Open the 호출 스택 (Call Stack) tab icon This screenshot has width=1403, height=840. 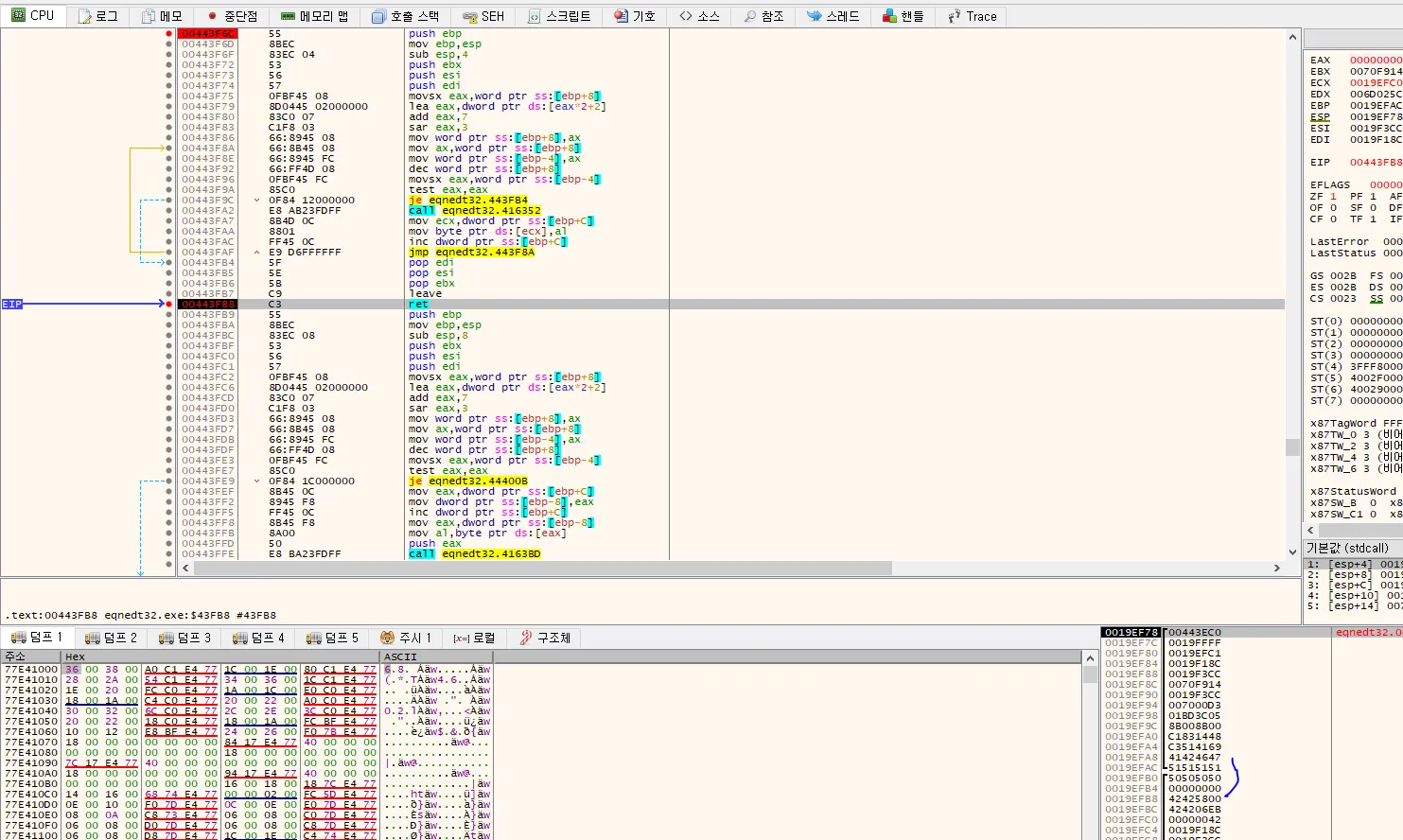pyautogui.click(x=378, y=16)
